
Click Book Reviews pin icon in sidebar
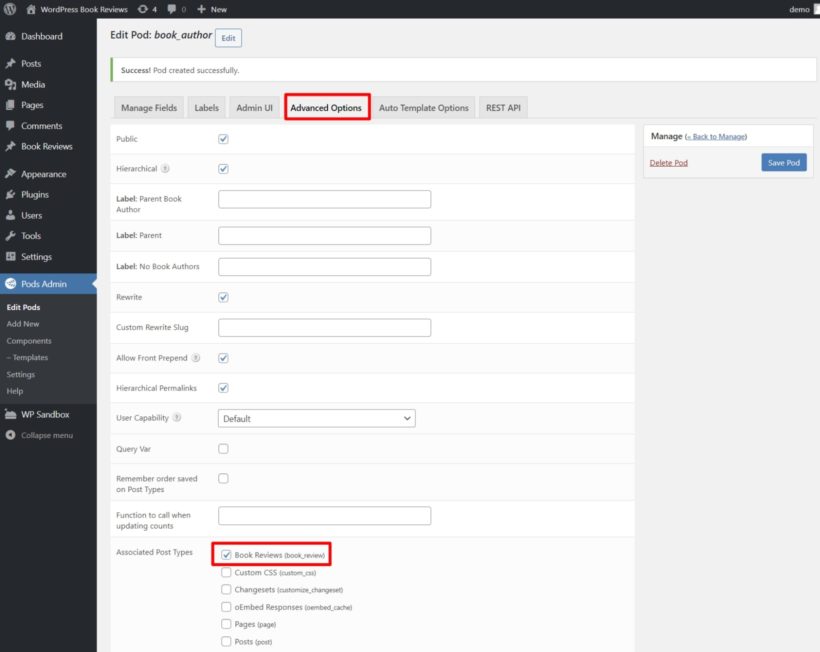tap(10, 146)
